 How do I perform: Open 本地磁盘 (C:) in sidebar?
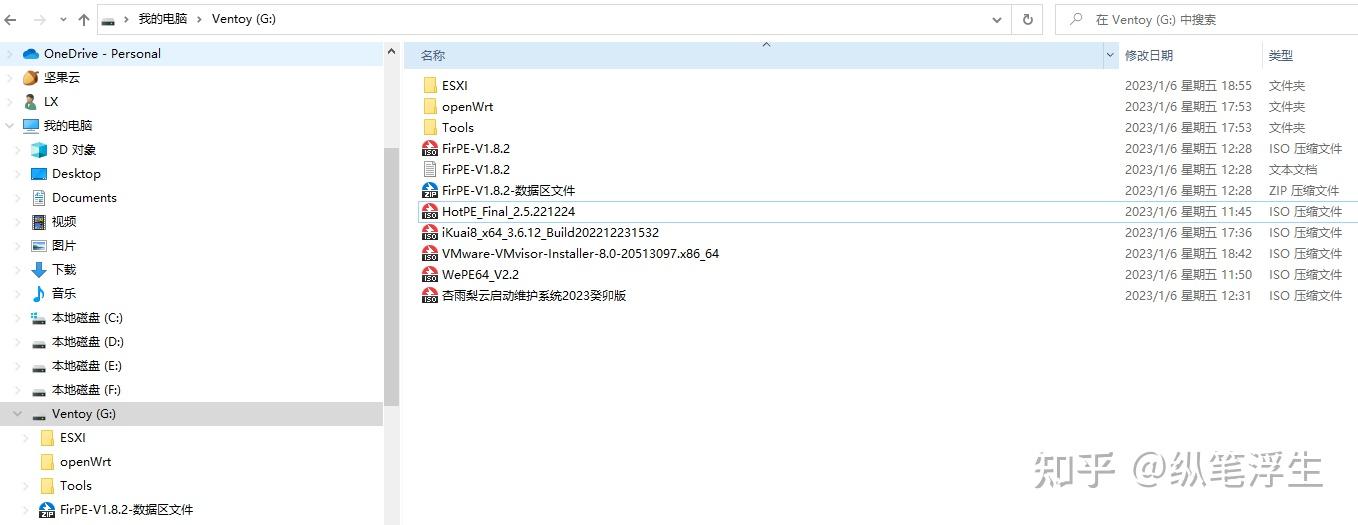(87, 318)
